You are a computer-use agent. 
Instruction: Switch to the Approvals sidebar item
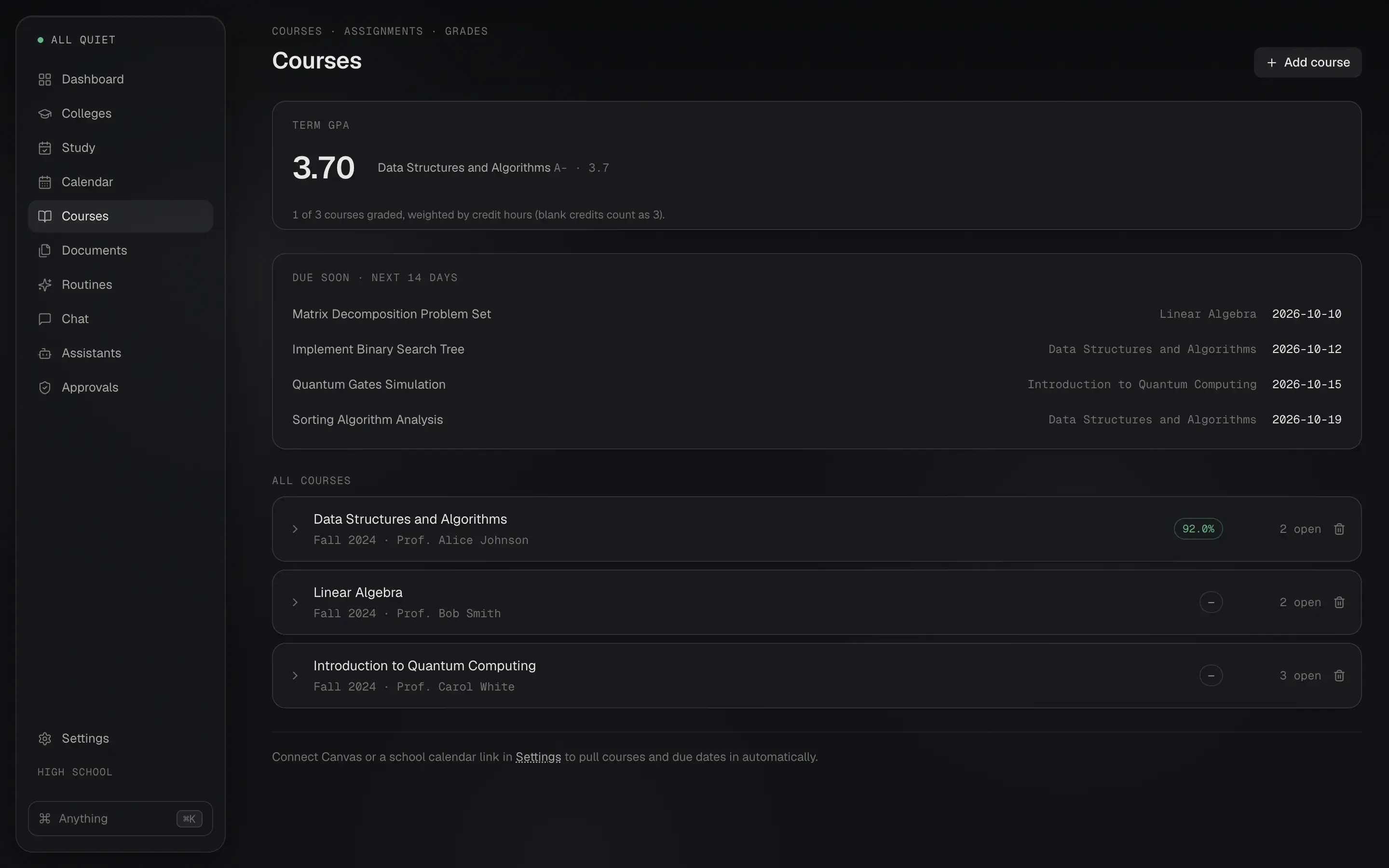pyautogui.click(x=121, y=388)
